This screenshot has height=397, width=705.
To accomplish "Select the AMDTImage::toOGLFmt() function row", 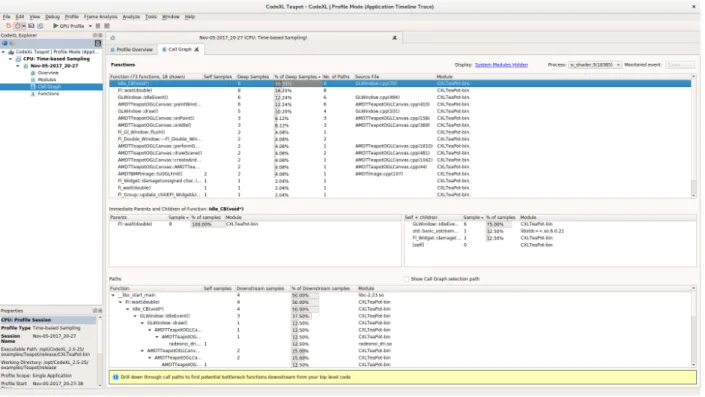I will 400,174.
